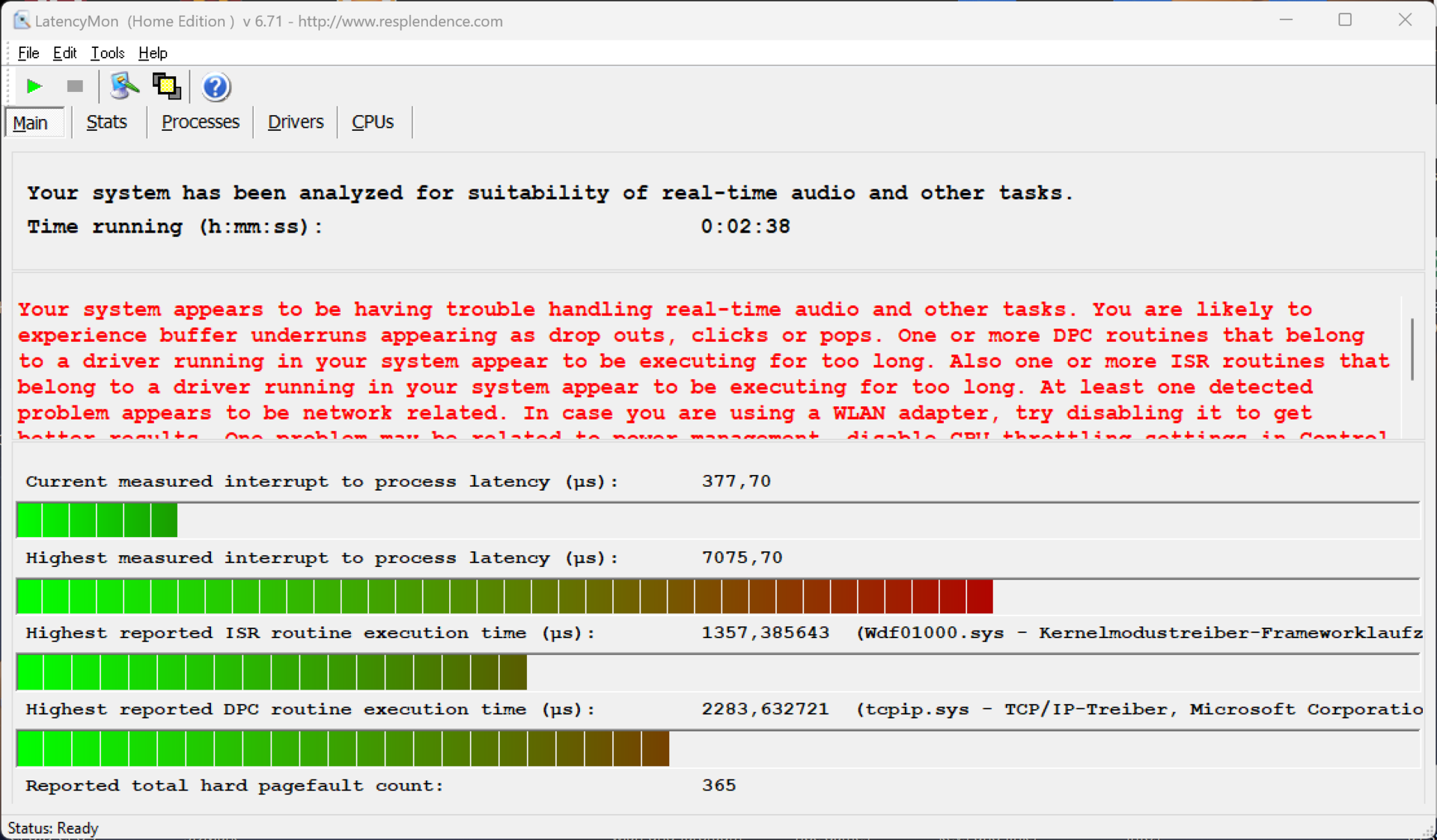Click the LatencyMon title bar app icon
Image resolution: width=1437 pixels, height=840 pixels.
[x=21, y=21]
